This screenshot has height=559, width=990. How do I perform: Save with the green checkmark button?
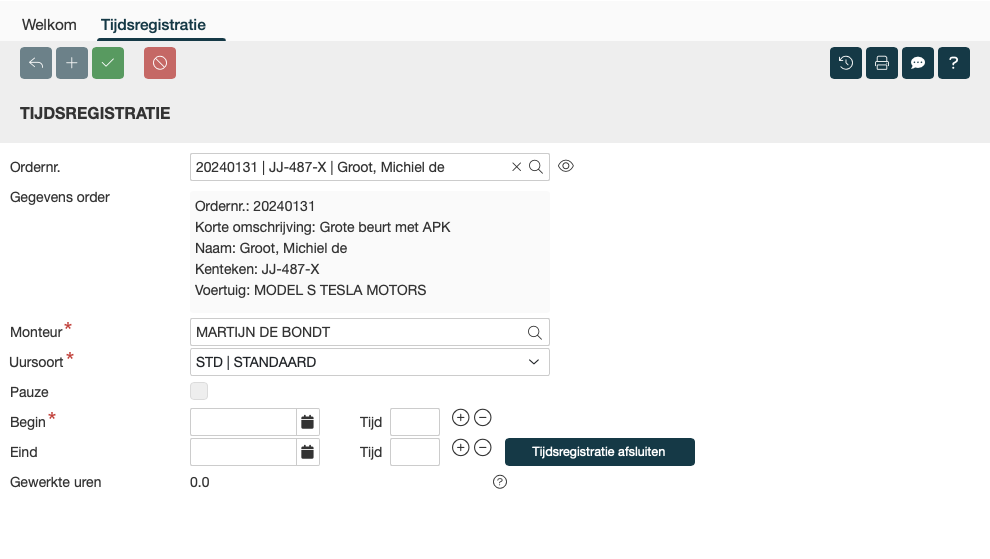(x=108, y=63)
